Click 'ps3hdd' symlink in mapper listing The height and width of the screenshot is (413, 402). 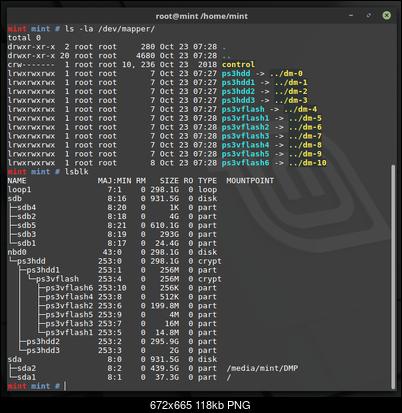[x=236, y=74]
